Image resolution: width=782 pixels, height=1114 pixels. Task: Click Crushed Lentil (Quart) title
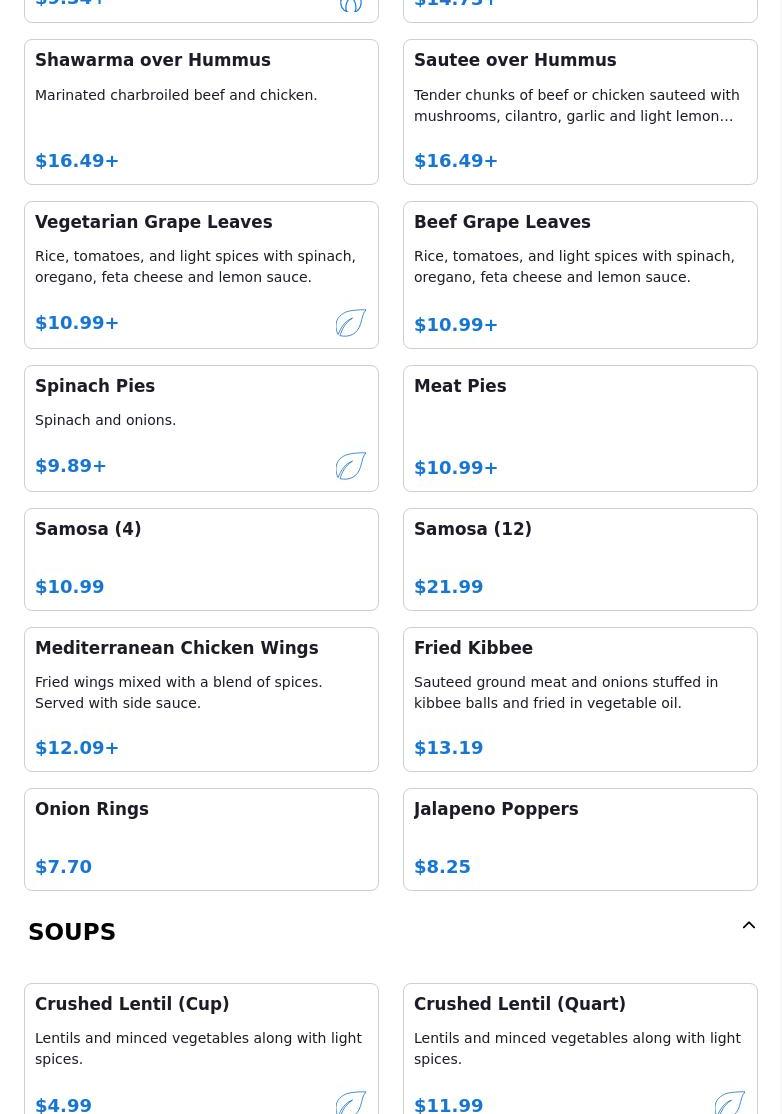tap(520, 1004)
